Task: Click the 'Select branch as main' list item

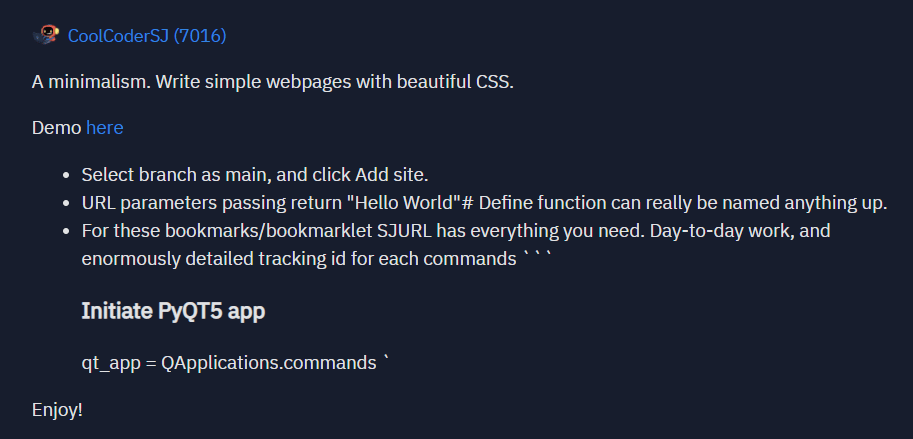Action: (x=255, y=174)
